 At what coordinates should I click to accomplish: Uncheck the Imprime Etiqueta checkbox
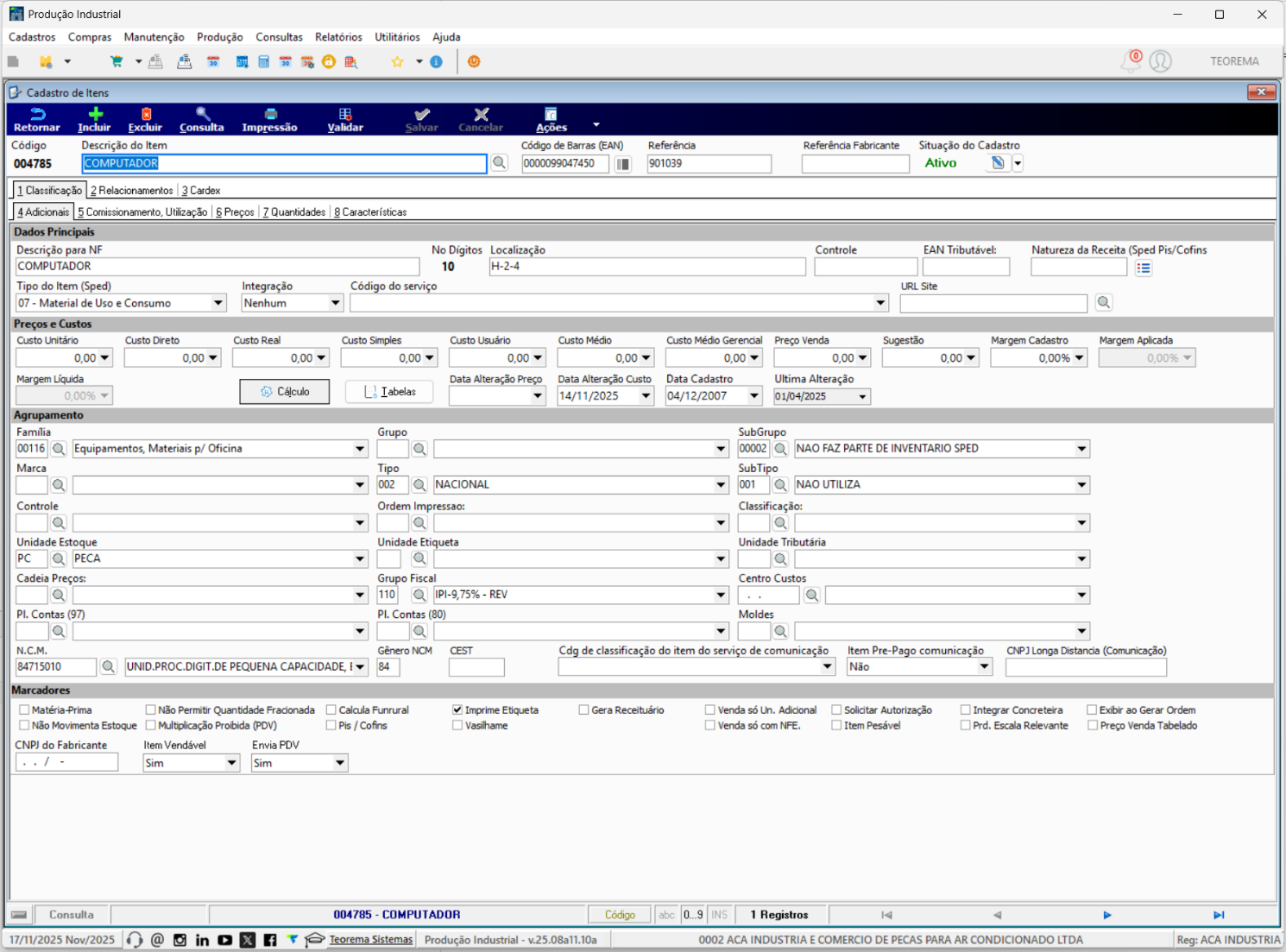[457, 710]
